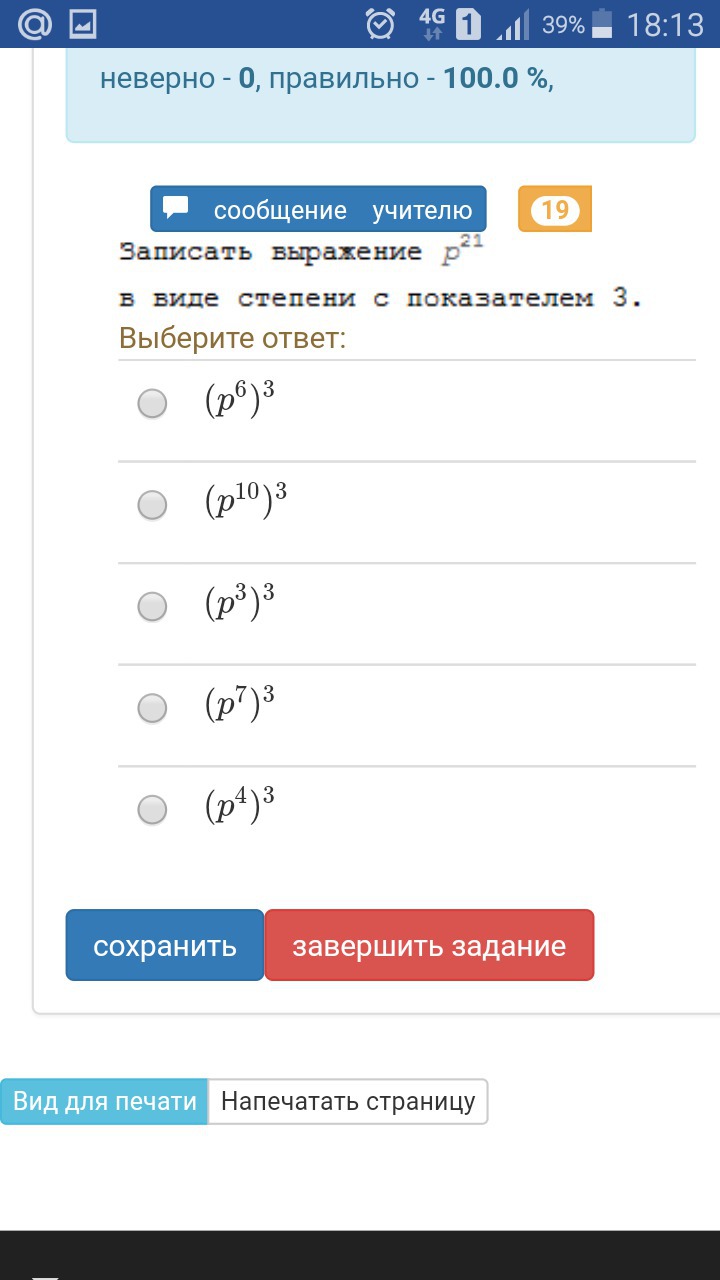Switch to Вид для печати view

[x=104, y=1102]
